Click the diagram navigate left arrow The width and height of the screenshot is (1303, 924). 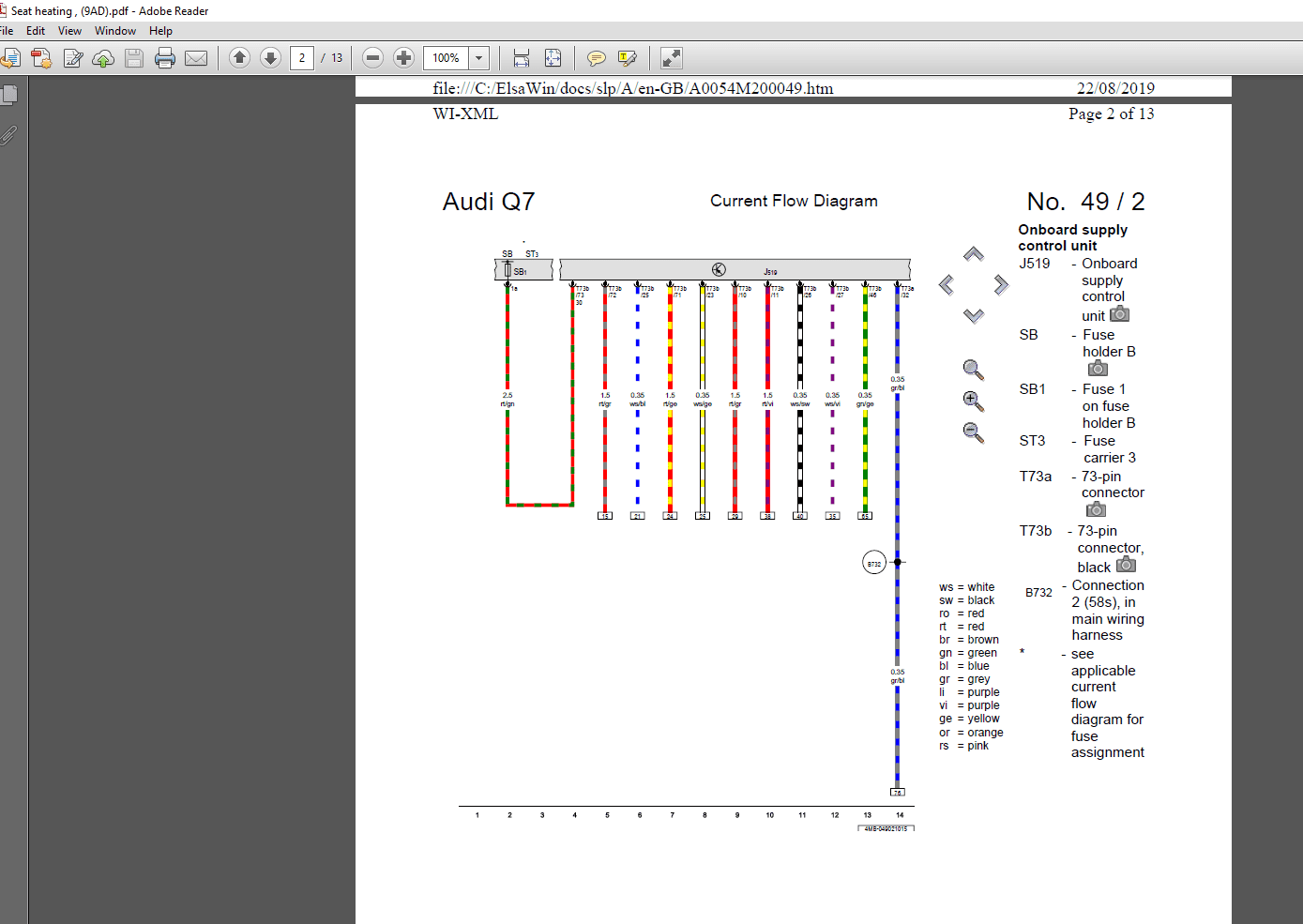(947, 284)
